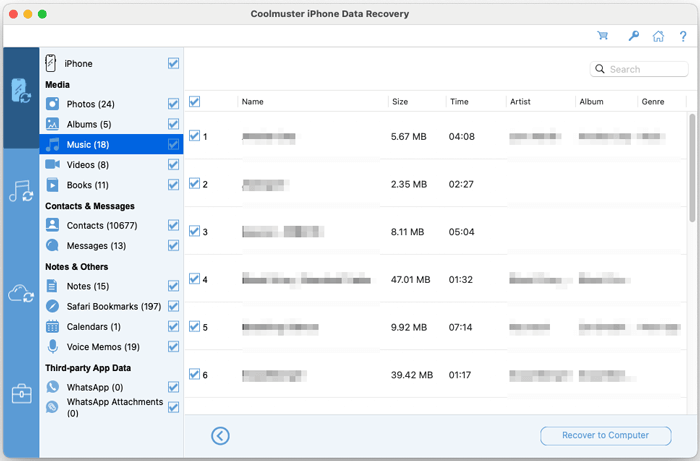Go to the home screen icon
This screenshot has height=461, width=700.
(x=658, y=36)
